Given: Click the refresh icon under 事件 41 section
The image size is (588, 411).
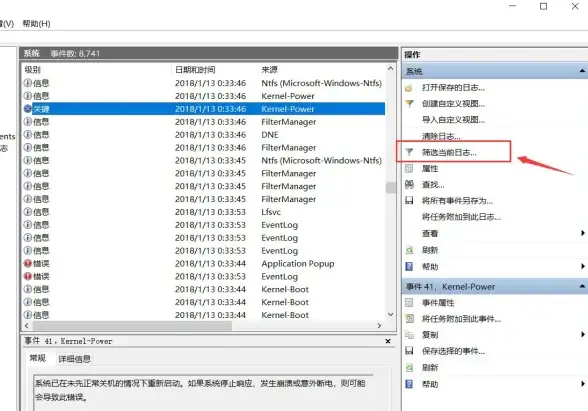Looking at the screenshot, I should click(409, 368).
